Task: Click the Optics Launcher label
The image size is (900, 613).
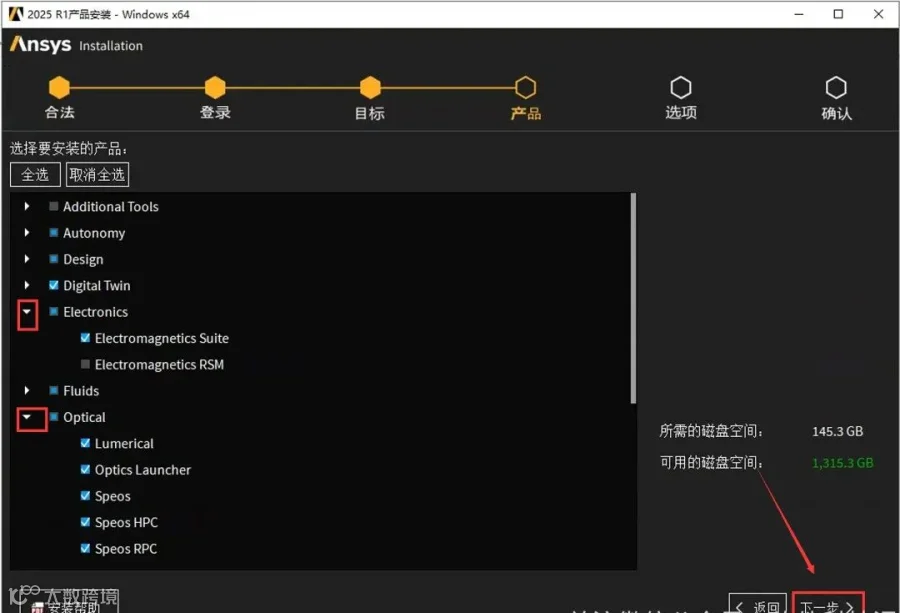Action: click(143, 470)
